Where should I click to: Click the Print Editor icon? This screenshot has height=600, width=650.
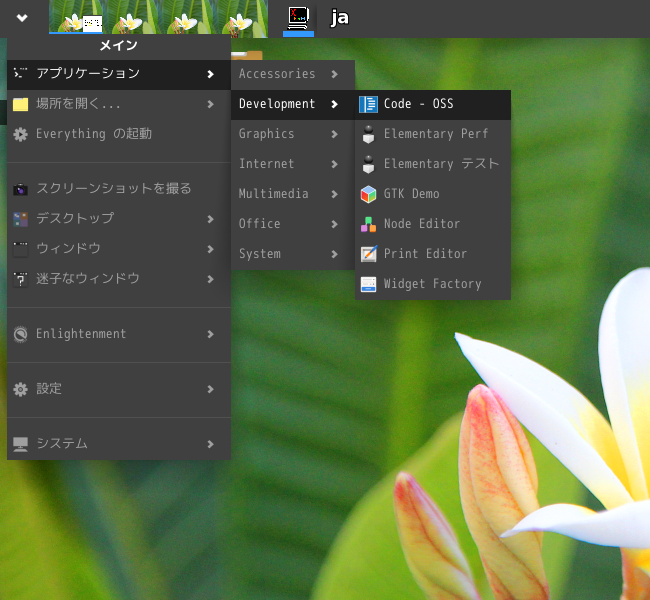(x=368, y=254)
